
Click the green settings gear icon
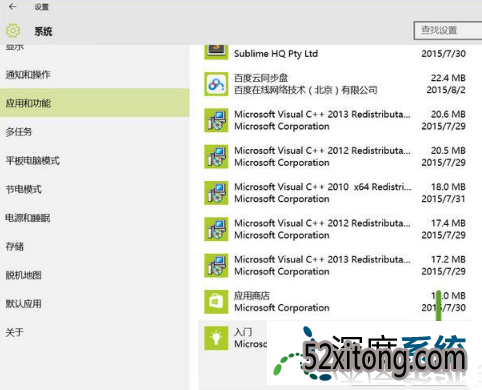(13, 31)
